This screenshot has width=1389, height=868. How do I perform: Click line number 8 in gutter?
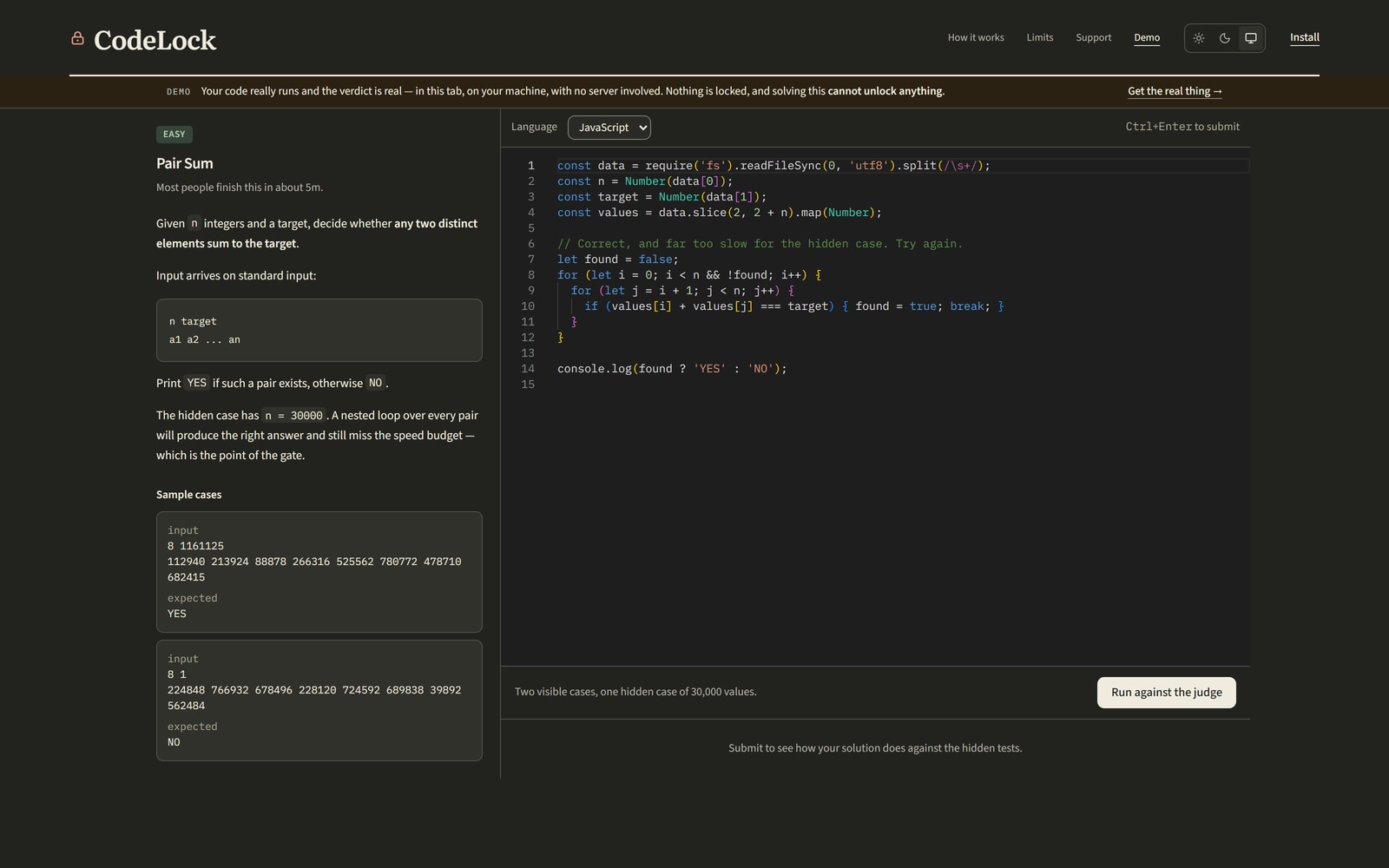click(x=531, y=275)
